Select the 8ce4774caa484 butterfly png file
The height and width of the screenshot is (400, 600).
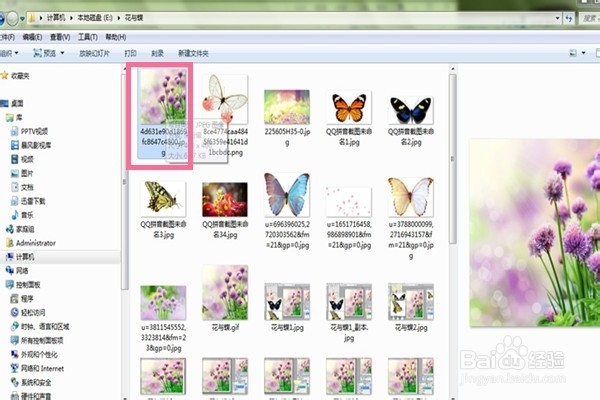pos(225,115)
